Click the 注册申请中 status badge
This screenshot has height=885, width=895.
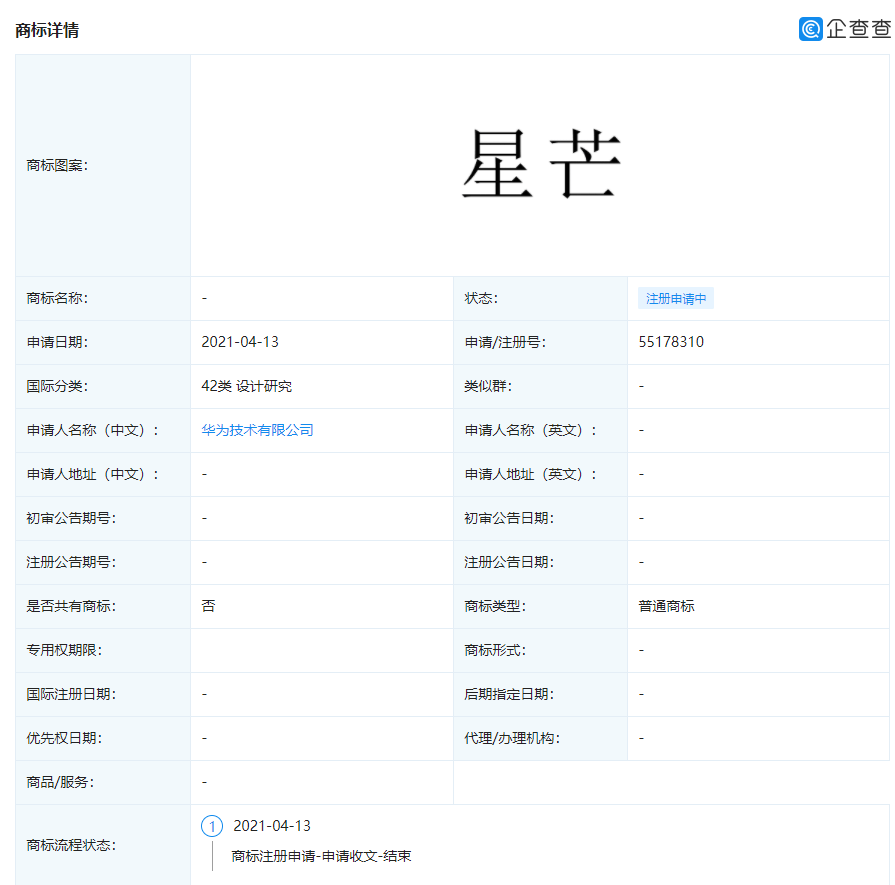click(x=676, y=299)
